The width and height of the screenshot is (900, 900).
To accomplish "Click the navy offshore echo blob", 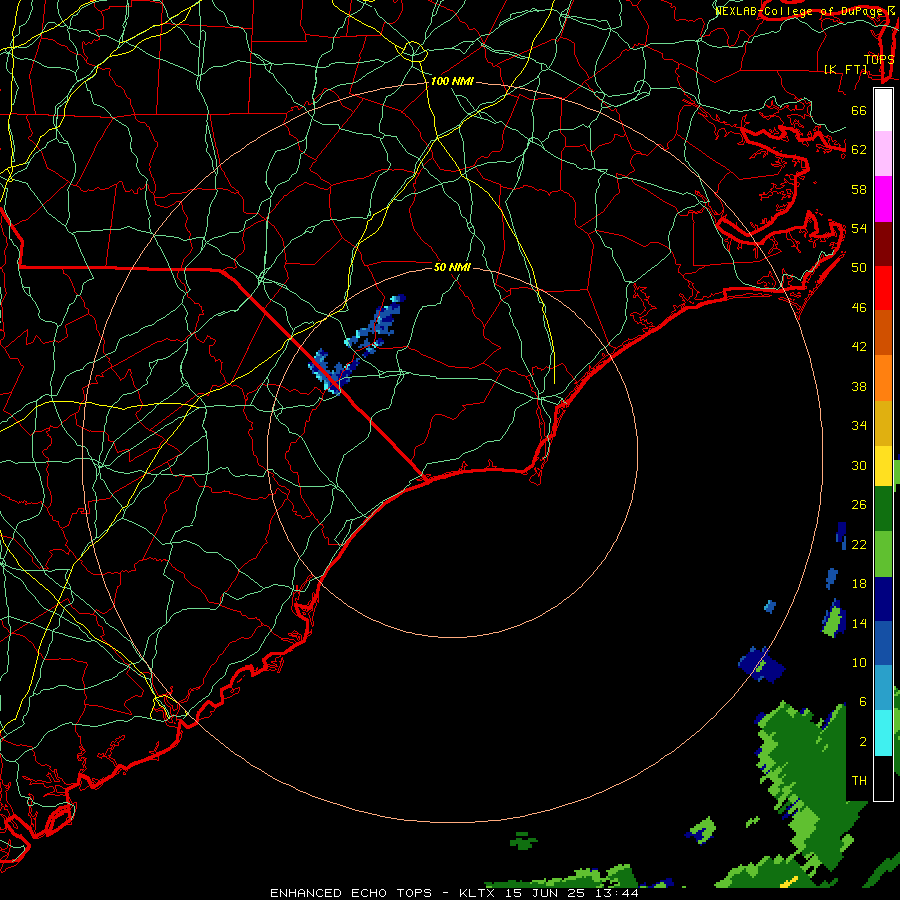I will tap(761, 665).
